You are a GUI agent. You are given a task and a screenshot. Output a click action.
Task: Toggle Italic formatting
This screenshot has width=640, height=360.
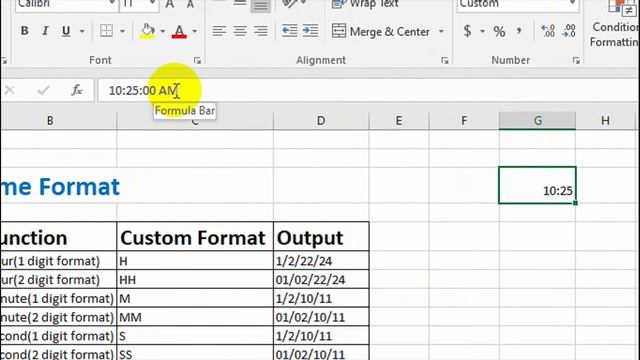click(45, 31)
